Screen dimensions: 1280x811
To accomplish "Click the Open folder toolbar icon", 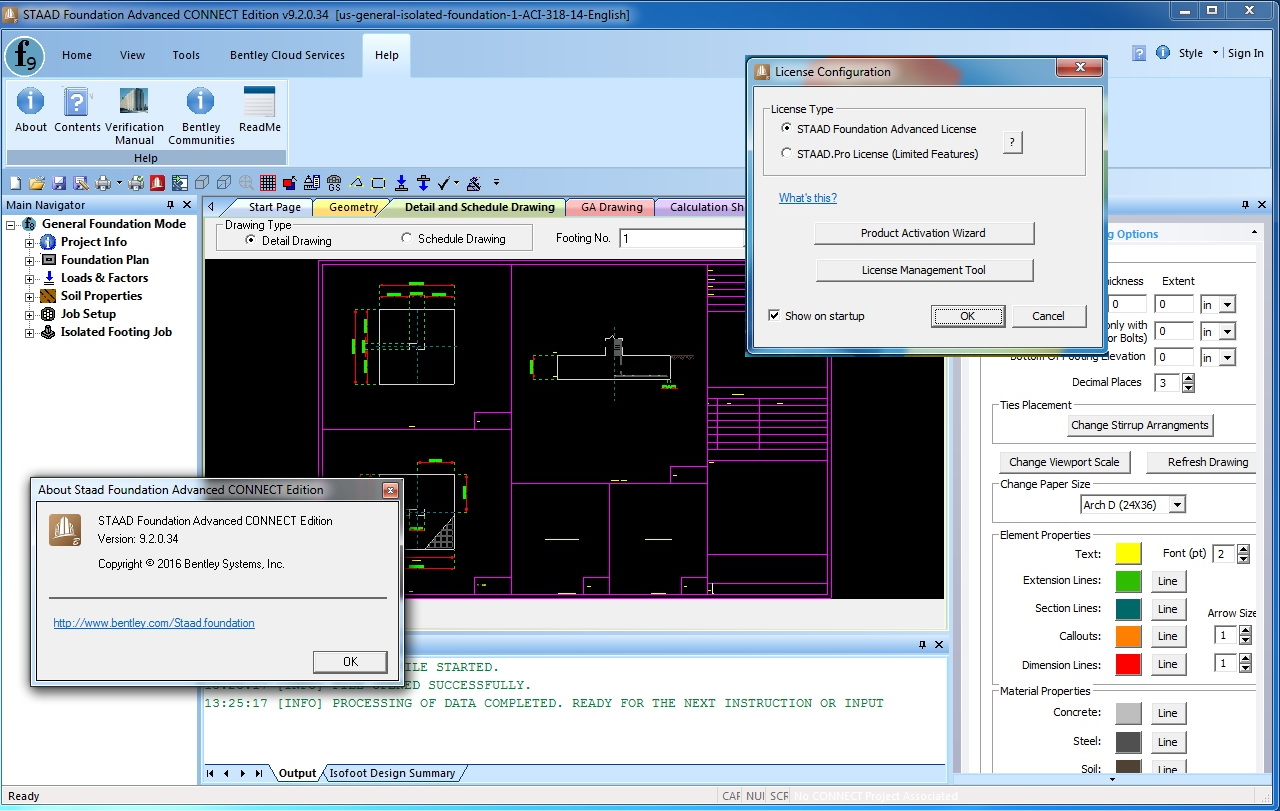I will (x=37, y=183).
